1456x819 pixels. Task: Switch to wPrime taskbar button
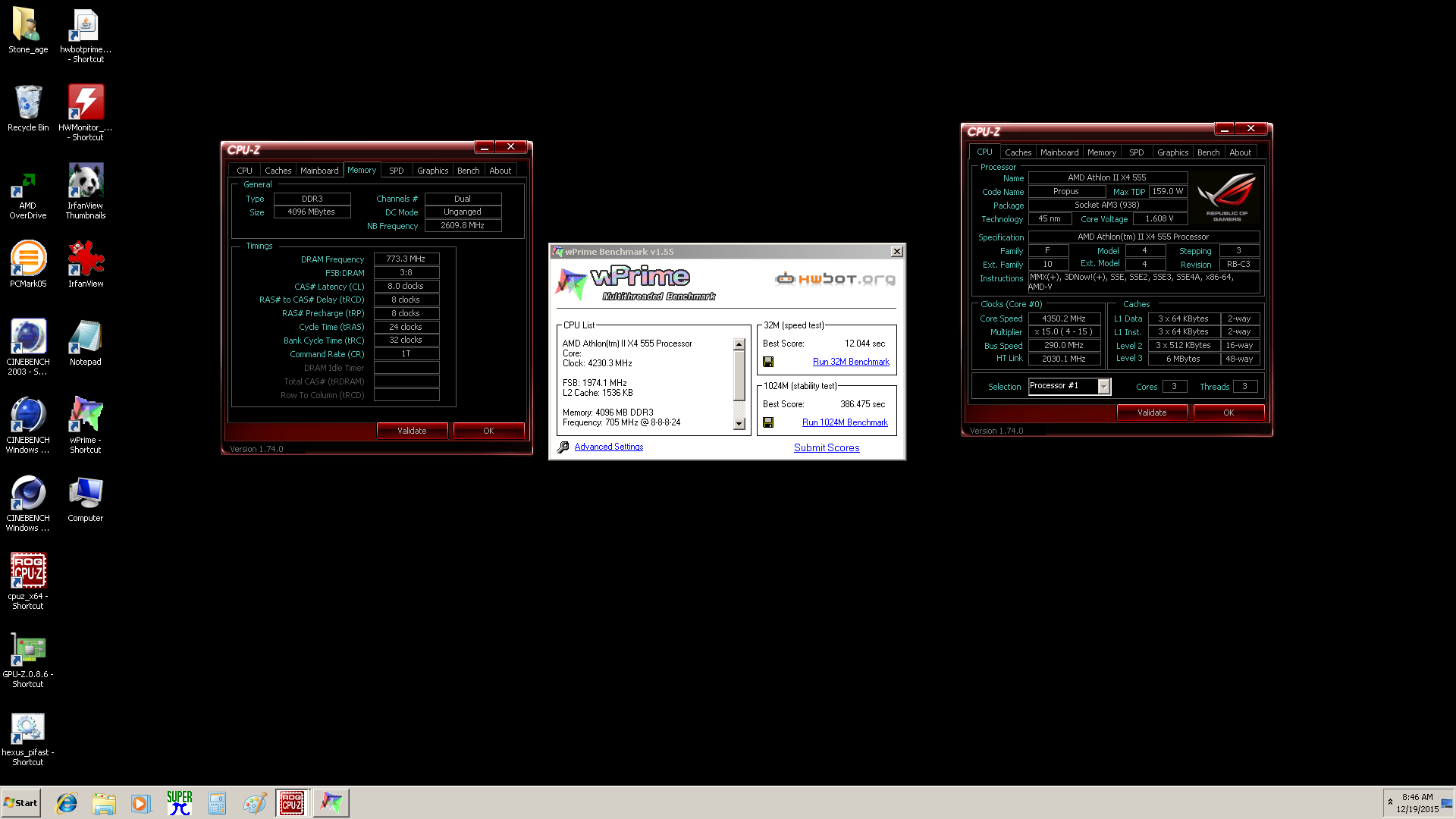point(331,803)
